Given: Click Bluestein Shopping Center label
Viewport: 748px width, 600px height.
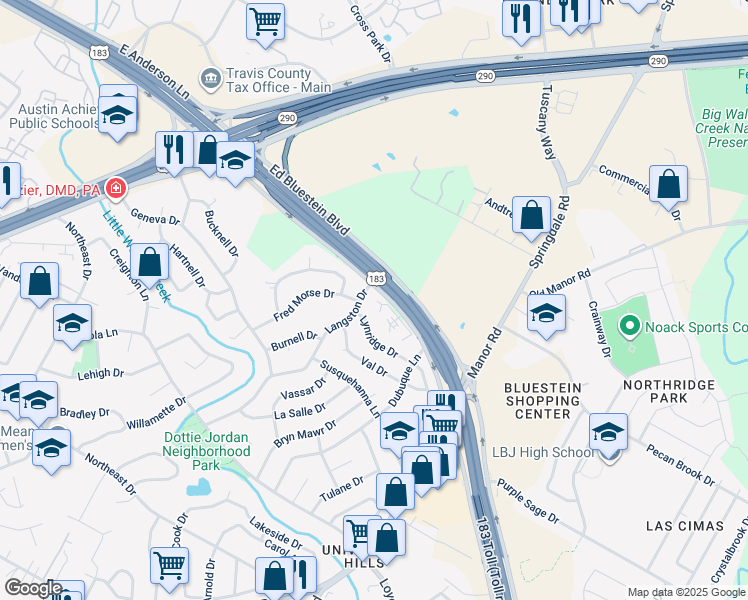Looking at the screenshot, I should [x=543, y=401].
